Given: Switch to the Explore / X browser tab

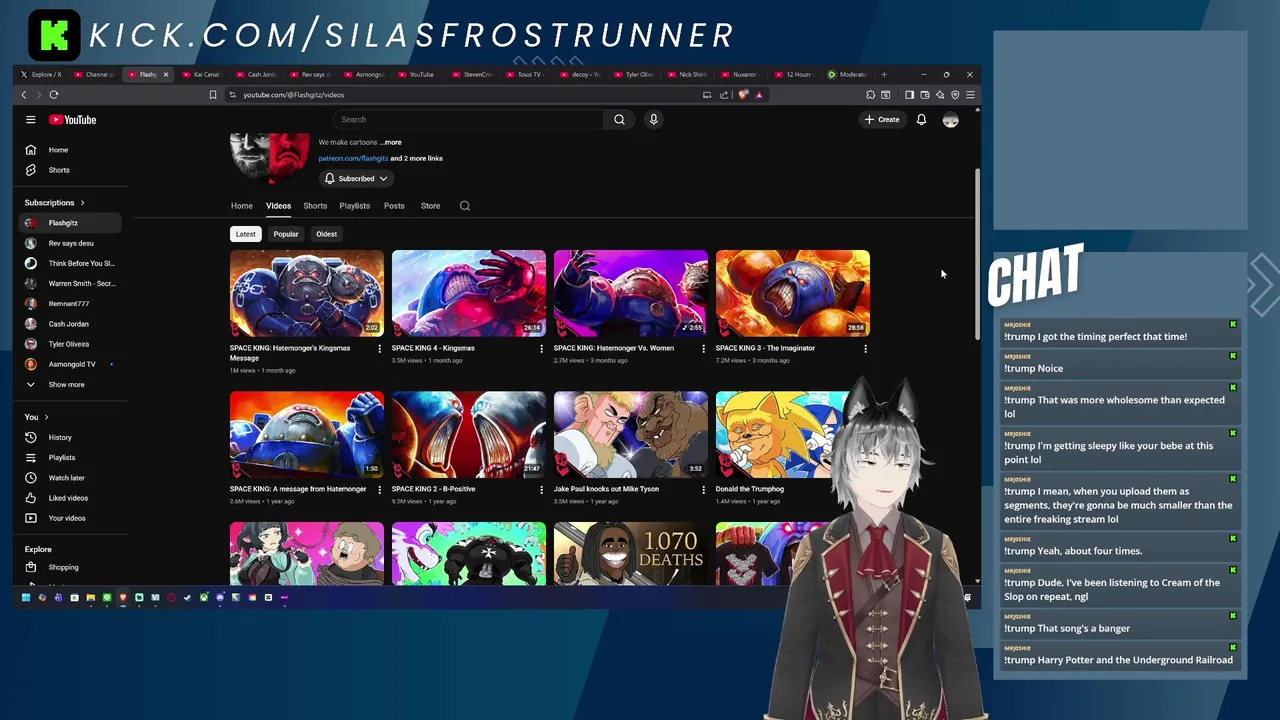Looking at the screenshot, I should pyautogui.click(x=42, y=74).
